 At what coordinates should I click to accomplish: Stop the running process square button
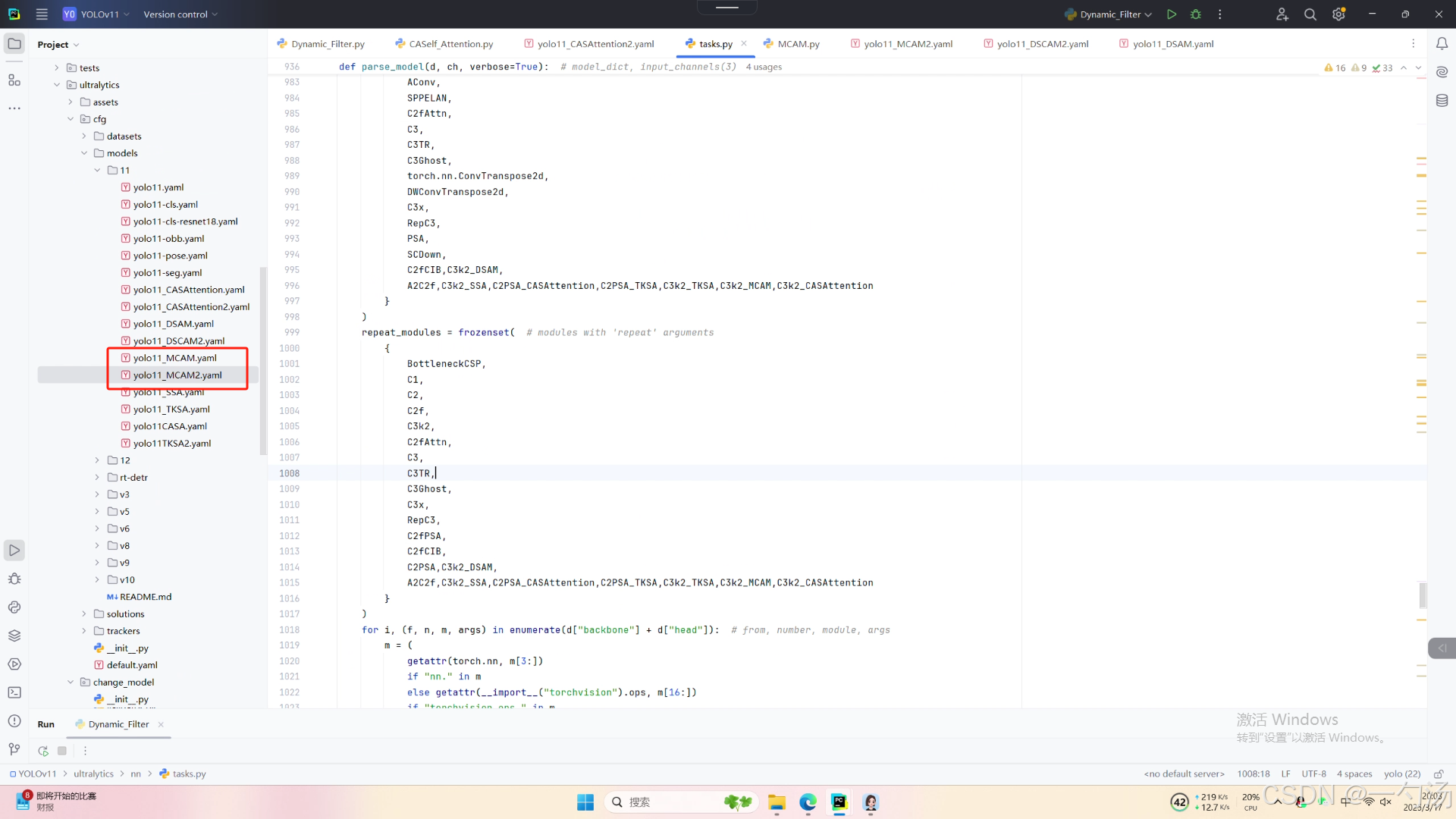62,751
